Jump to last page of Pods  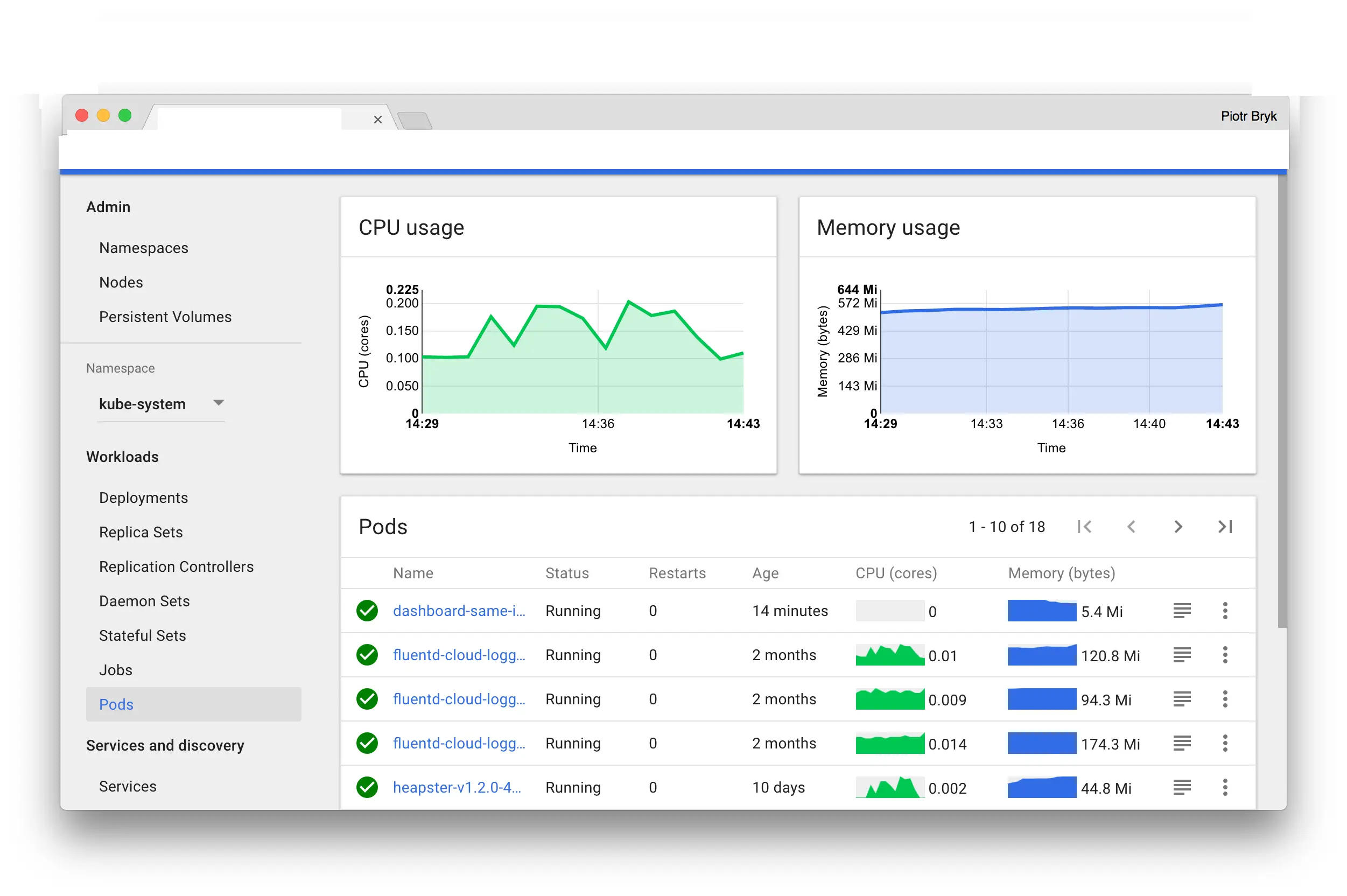(x=1225, y=526)
